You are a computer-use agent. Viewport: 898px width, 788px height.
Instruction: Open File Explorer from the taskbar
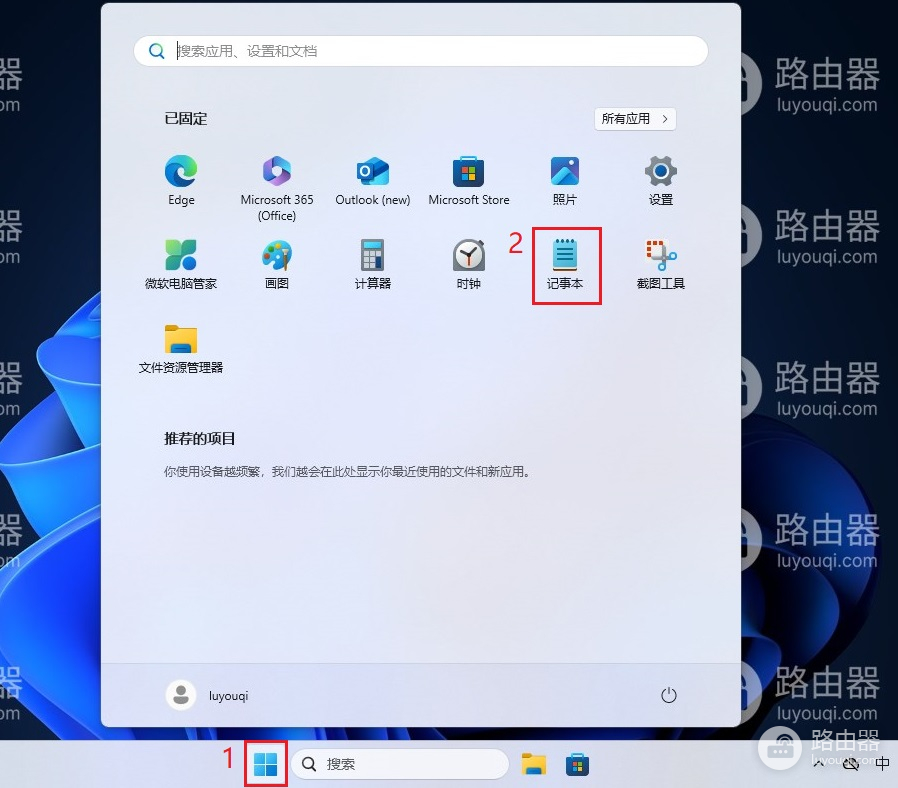pos(534,764)
